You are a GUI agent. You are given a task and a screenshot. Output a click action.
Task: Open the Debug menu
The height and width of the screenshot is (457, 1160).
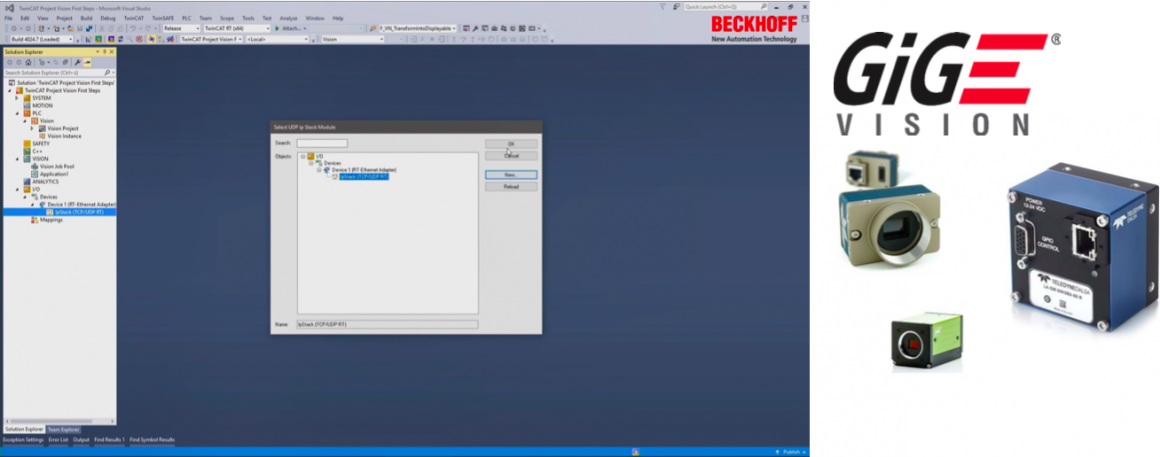point(108,18)
